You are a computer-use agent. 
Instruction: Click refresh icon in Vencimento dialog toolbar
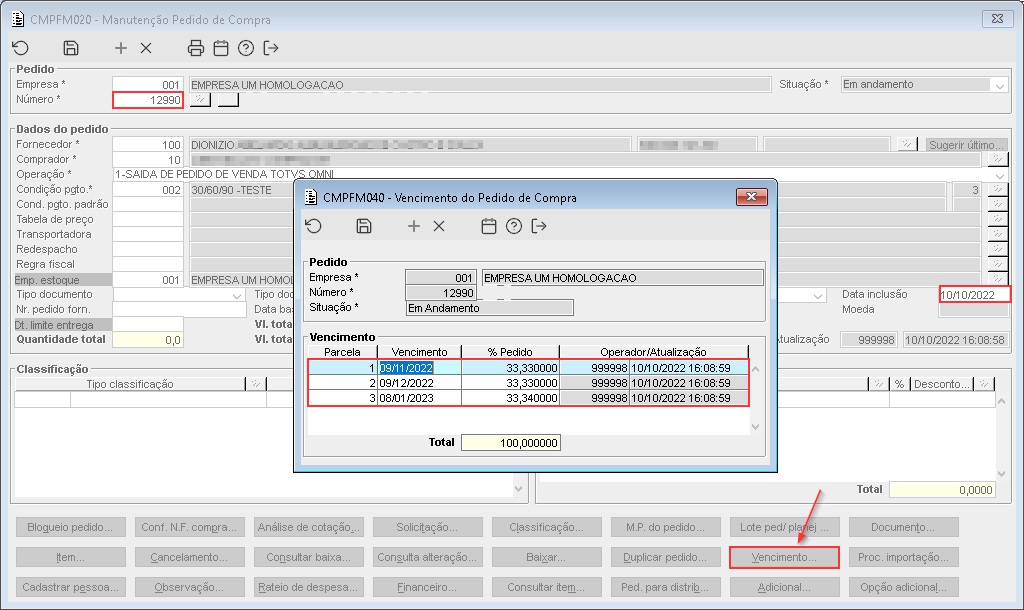313,226
